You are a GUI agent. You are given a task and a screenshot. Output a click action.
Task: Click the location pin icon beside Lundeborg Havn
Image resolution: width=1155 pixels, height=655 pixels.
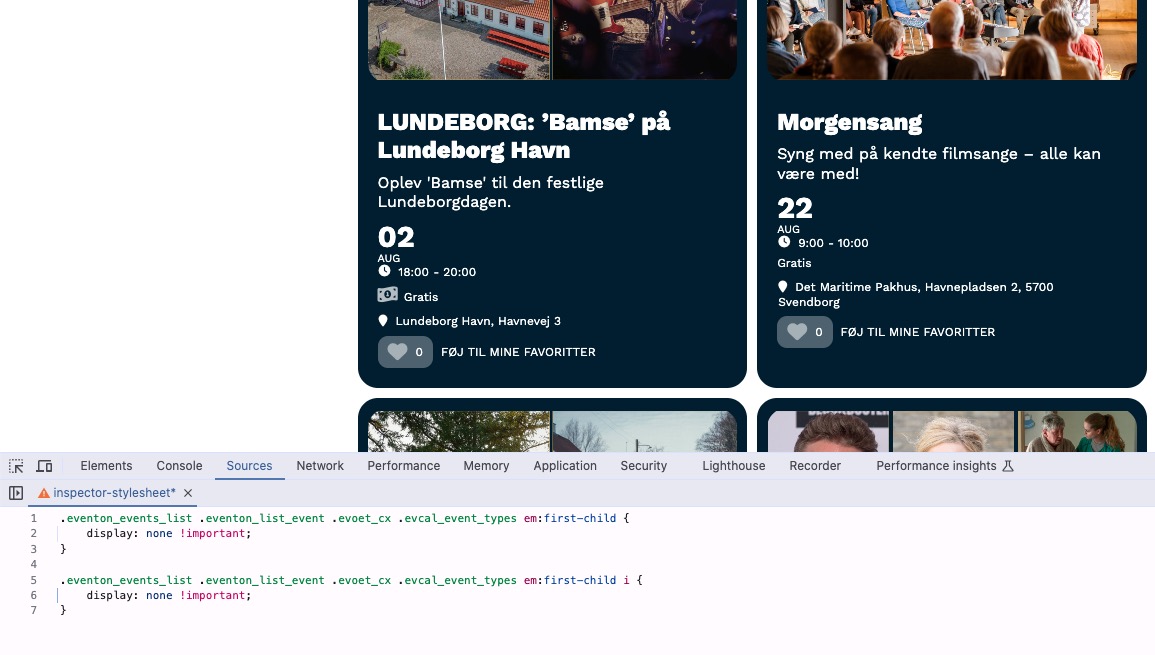pos(383,321)
